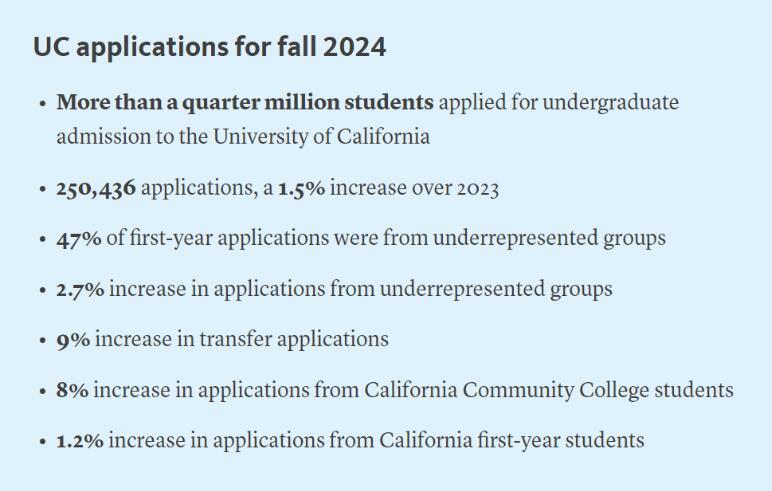Screen dimensions: 772x491
Task: Click the bullet before 250,436
Action: [x=43, y=189]
